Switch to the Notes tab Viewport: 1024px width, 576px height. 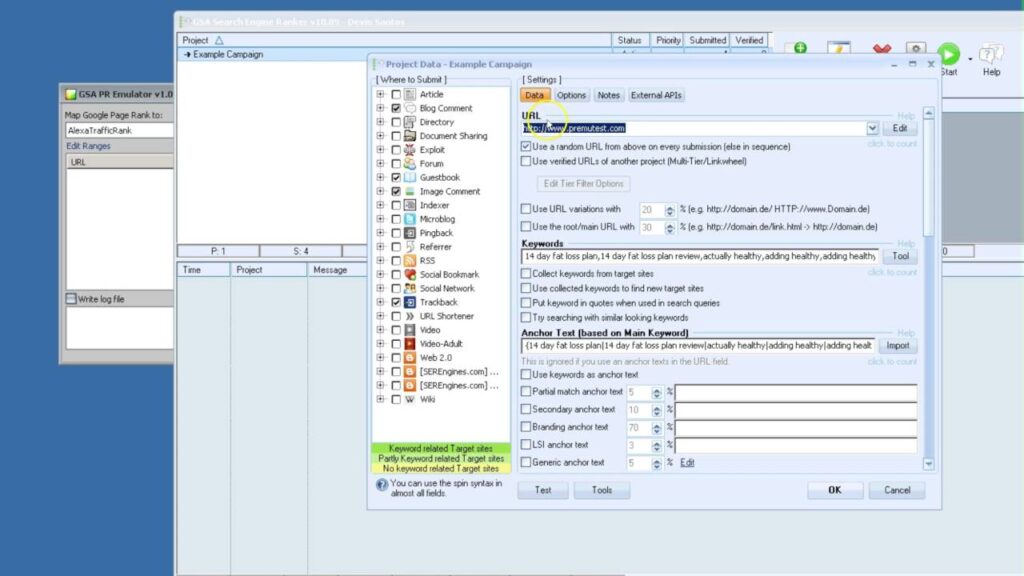[608, 95]
